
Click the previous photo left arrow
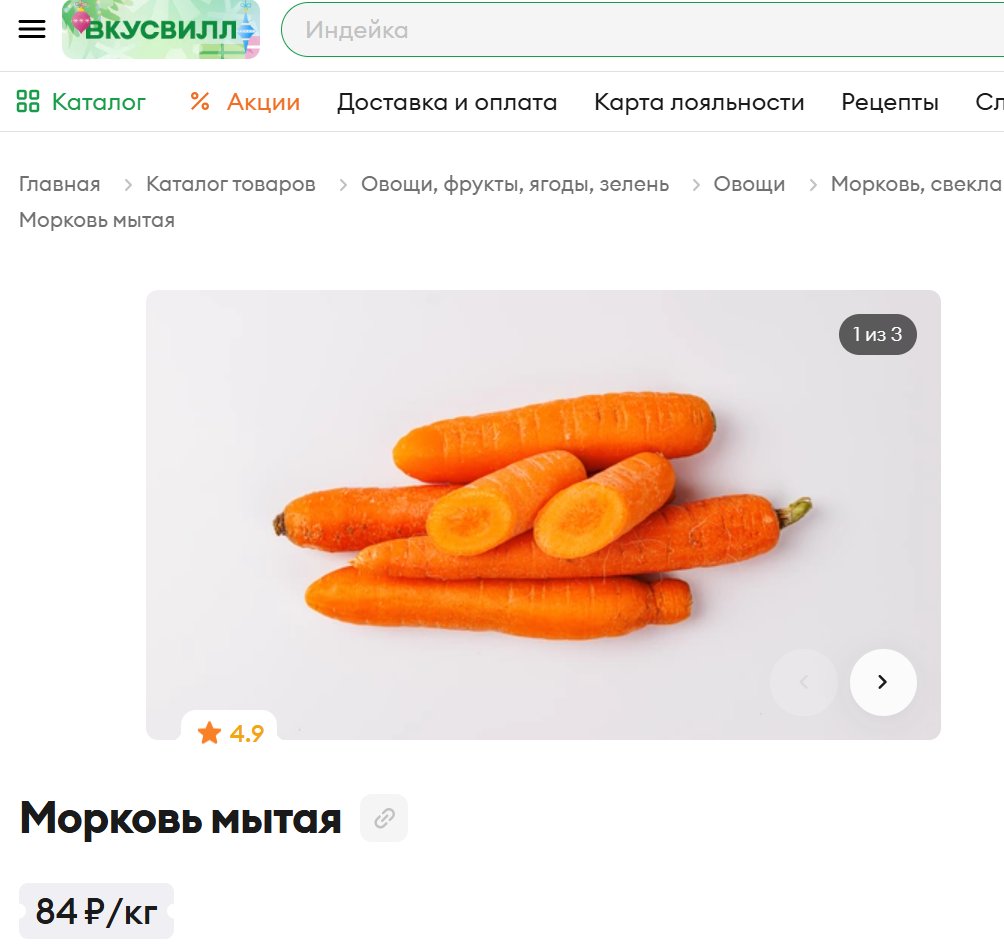click(804, 682)
